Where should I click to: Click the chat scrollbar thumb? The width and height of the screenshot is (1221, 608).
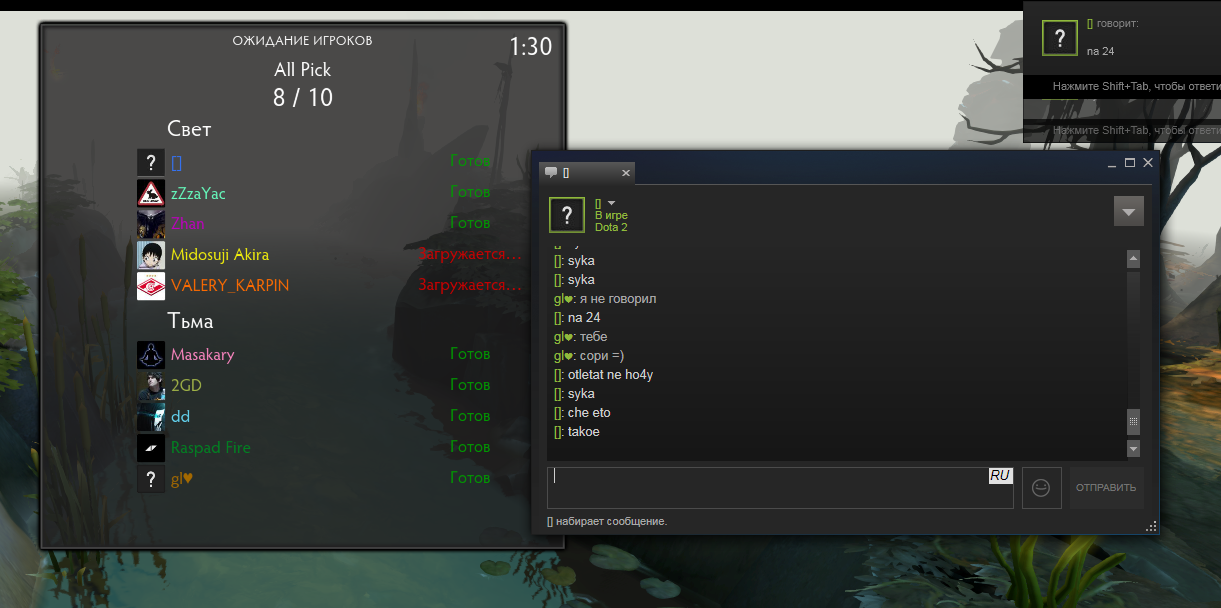tap(1133, 421)
